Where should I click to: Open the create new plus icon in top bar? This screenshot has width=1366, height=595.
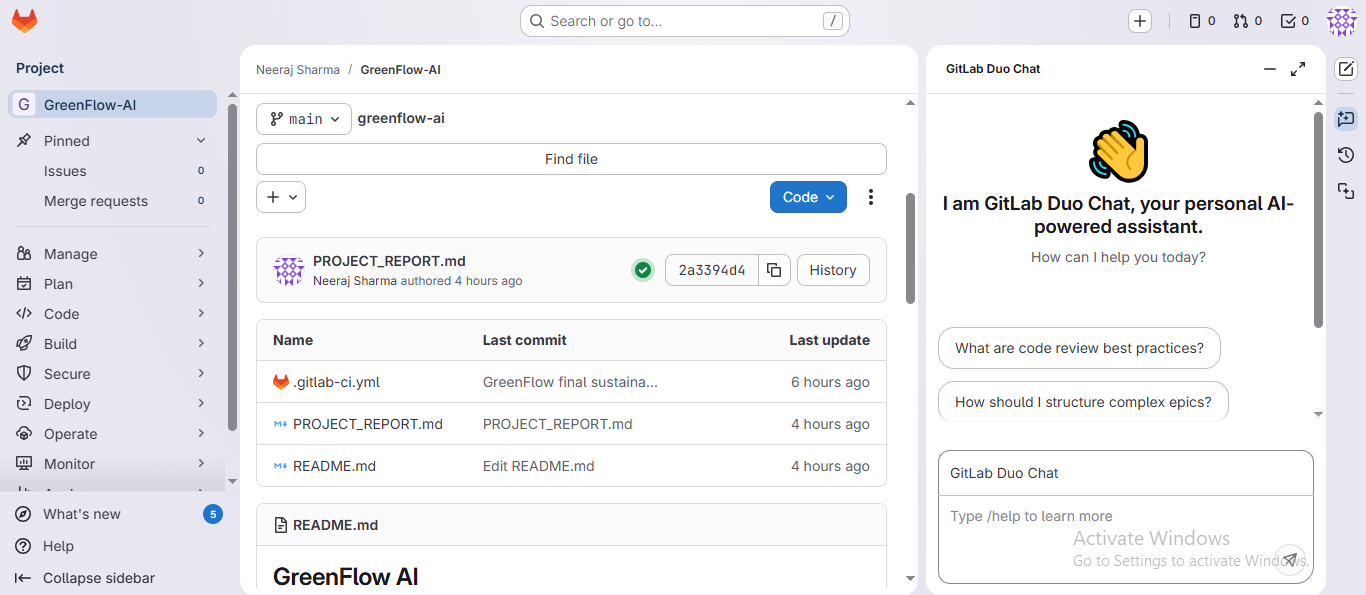1140,21
